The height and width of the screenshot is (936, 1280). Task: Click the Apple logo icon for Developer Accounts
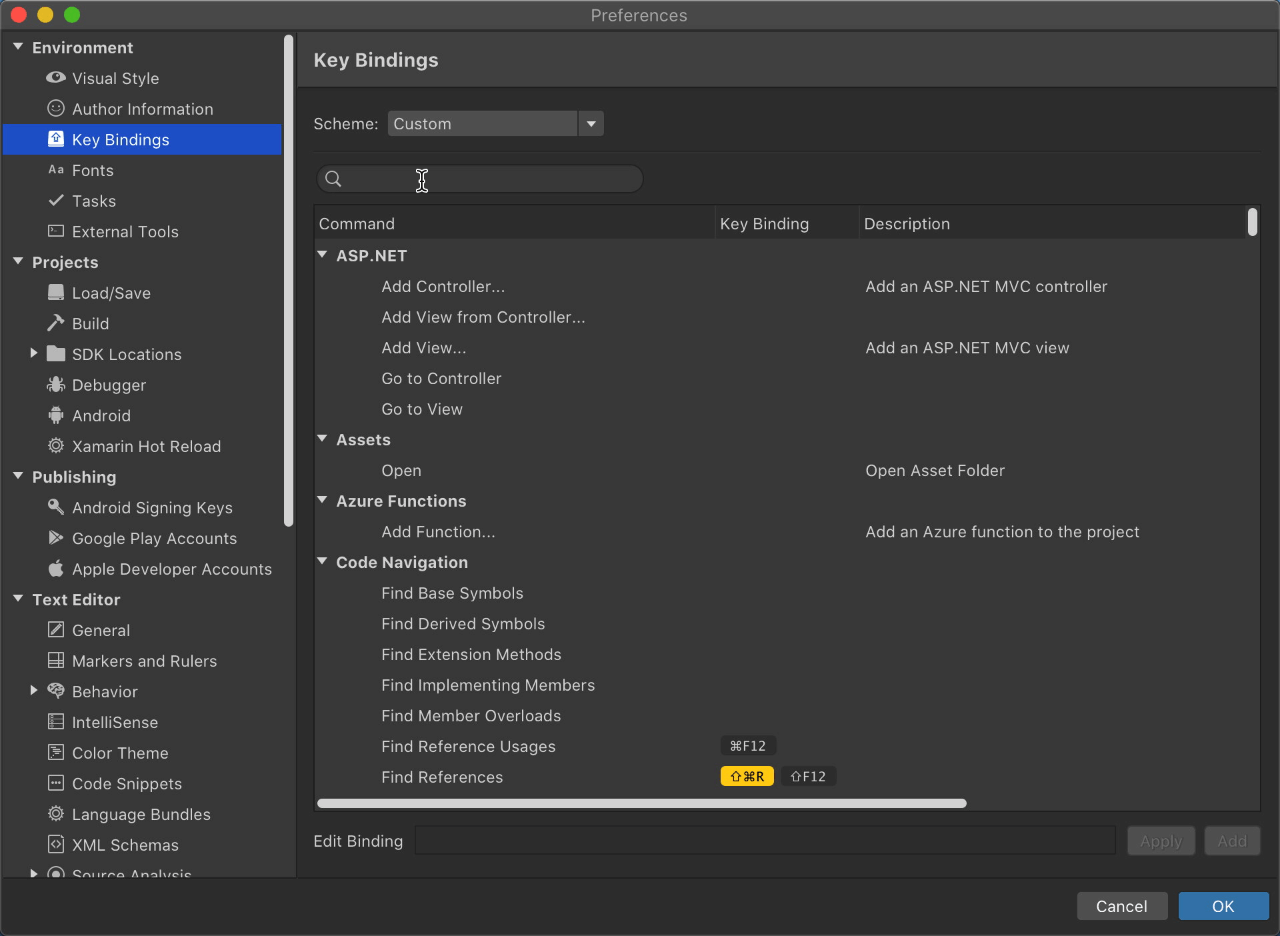56,569
